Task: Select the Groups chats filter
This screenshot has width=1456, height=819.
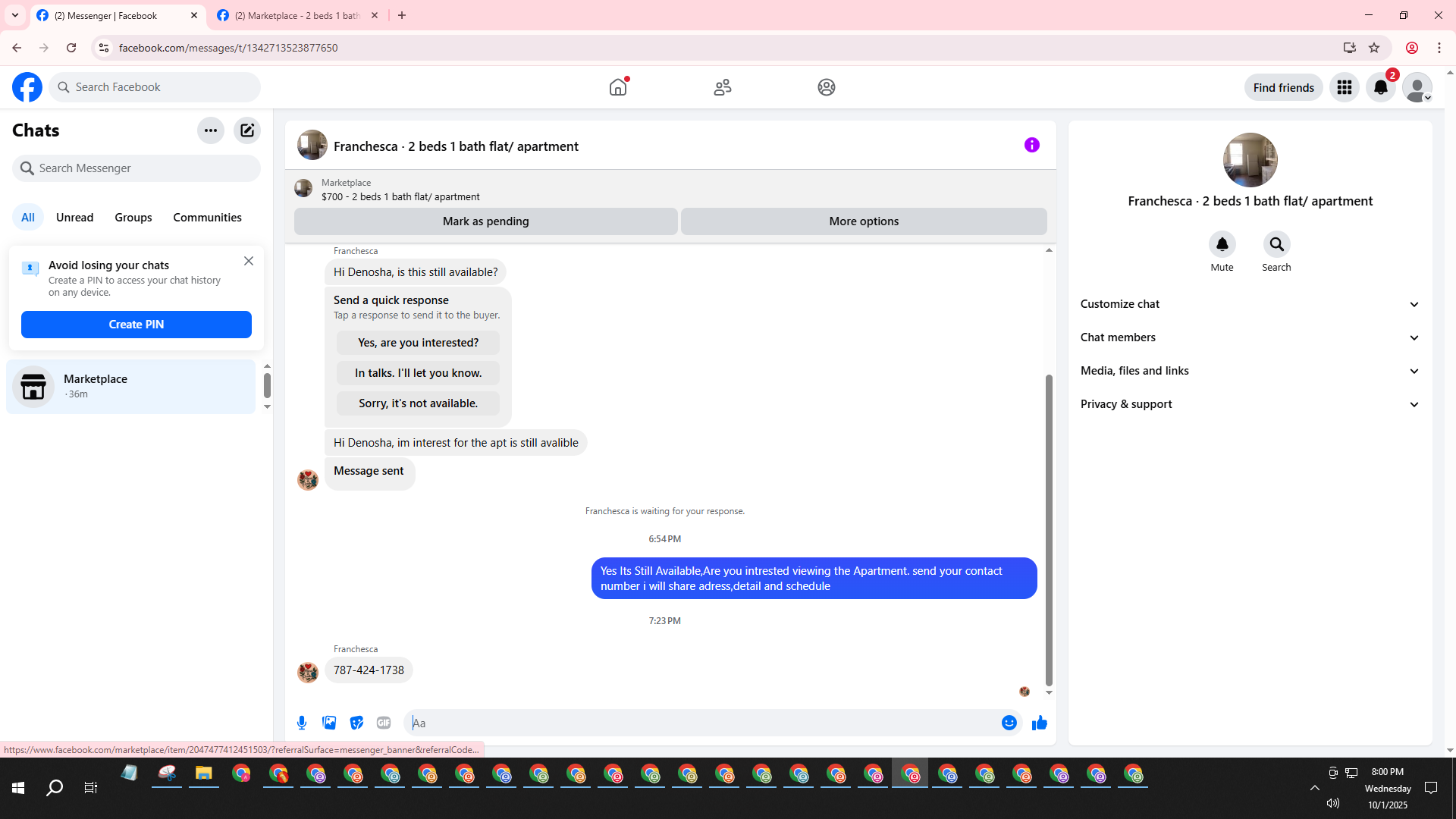Action: click(133, 218)
